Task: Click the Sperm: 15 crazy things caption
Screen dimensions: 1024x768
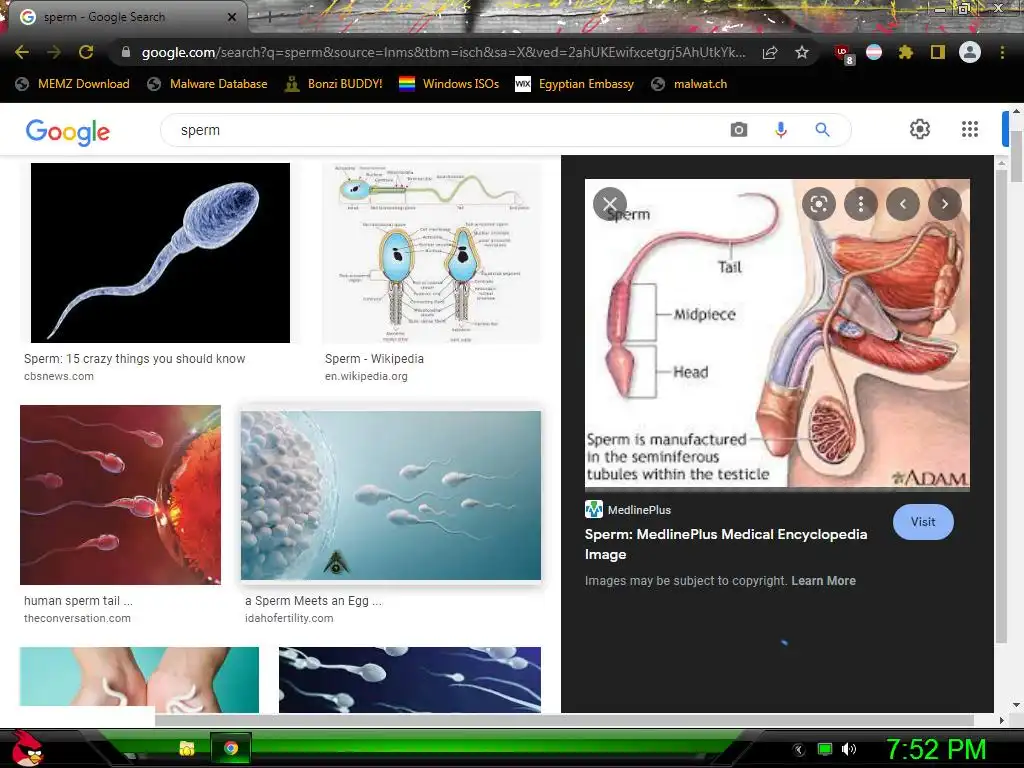Action: click(x=135, y=359)
